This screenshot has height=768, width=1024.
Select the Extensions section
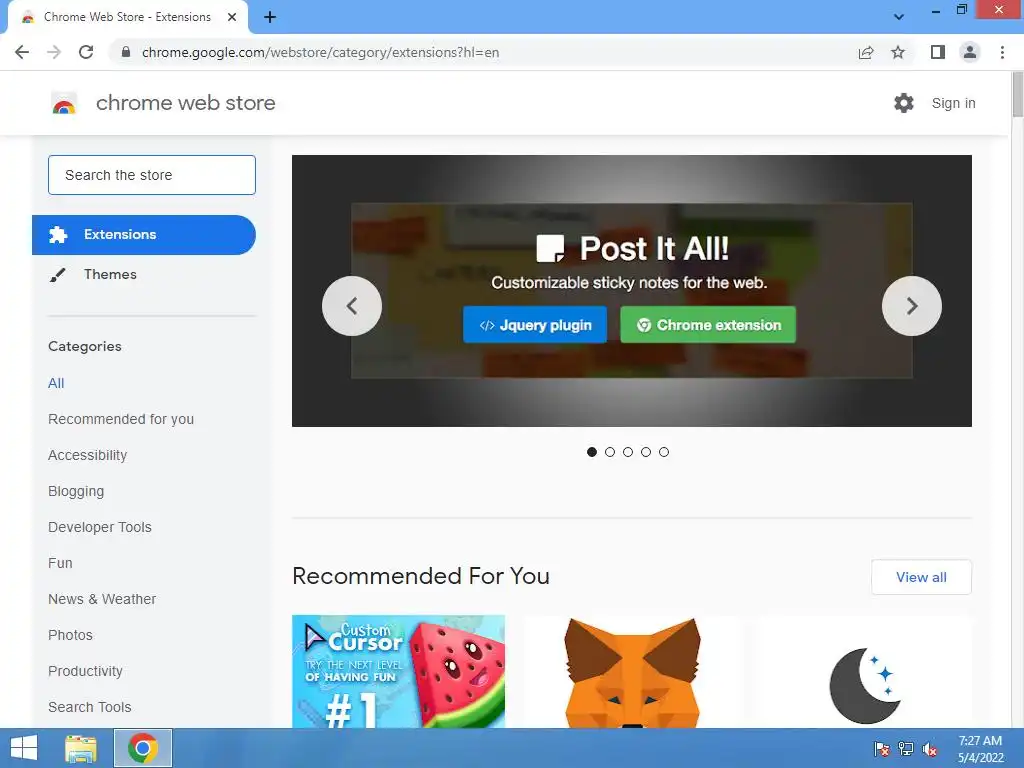click(144, 235)
